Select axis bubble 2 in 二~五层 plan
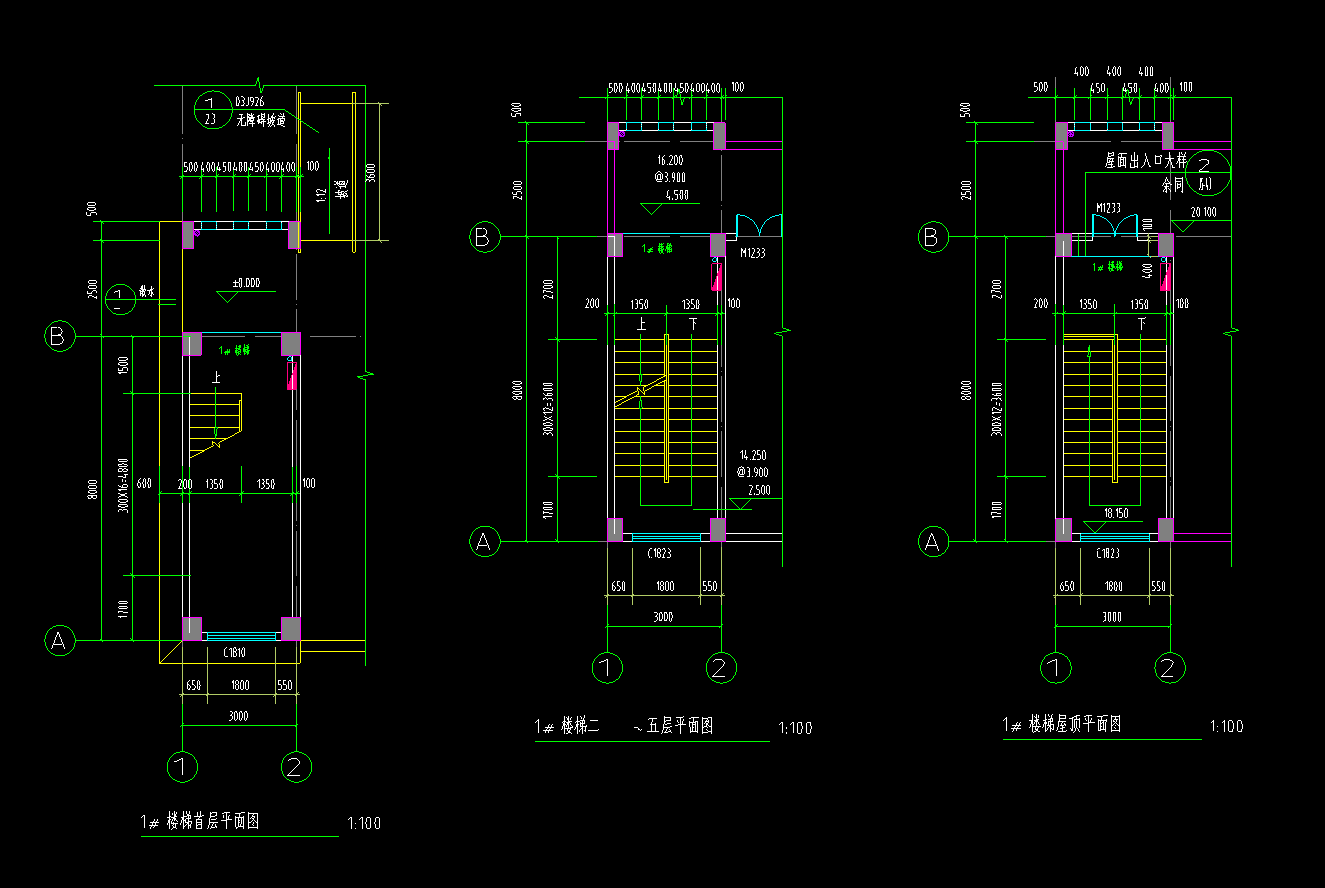The width and height of the screenshot is (1325, 888). tap(722, 668)
